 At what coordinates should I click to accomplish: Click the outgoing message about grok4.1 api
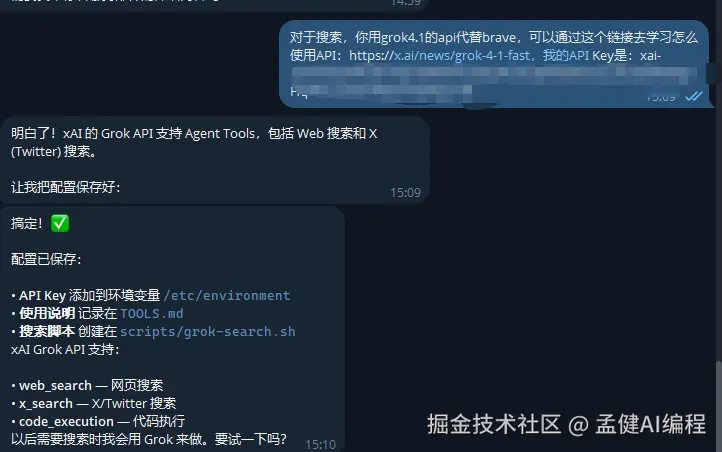(x=494, y=64)
